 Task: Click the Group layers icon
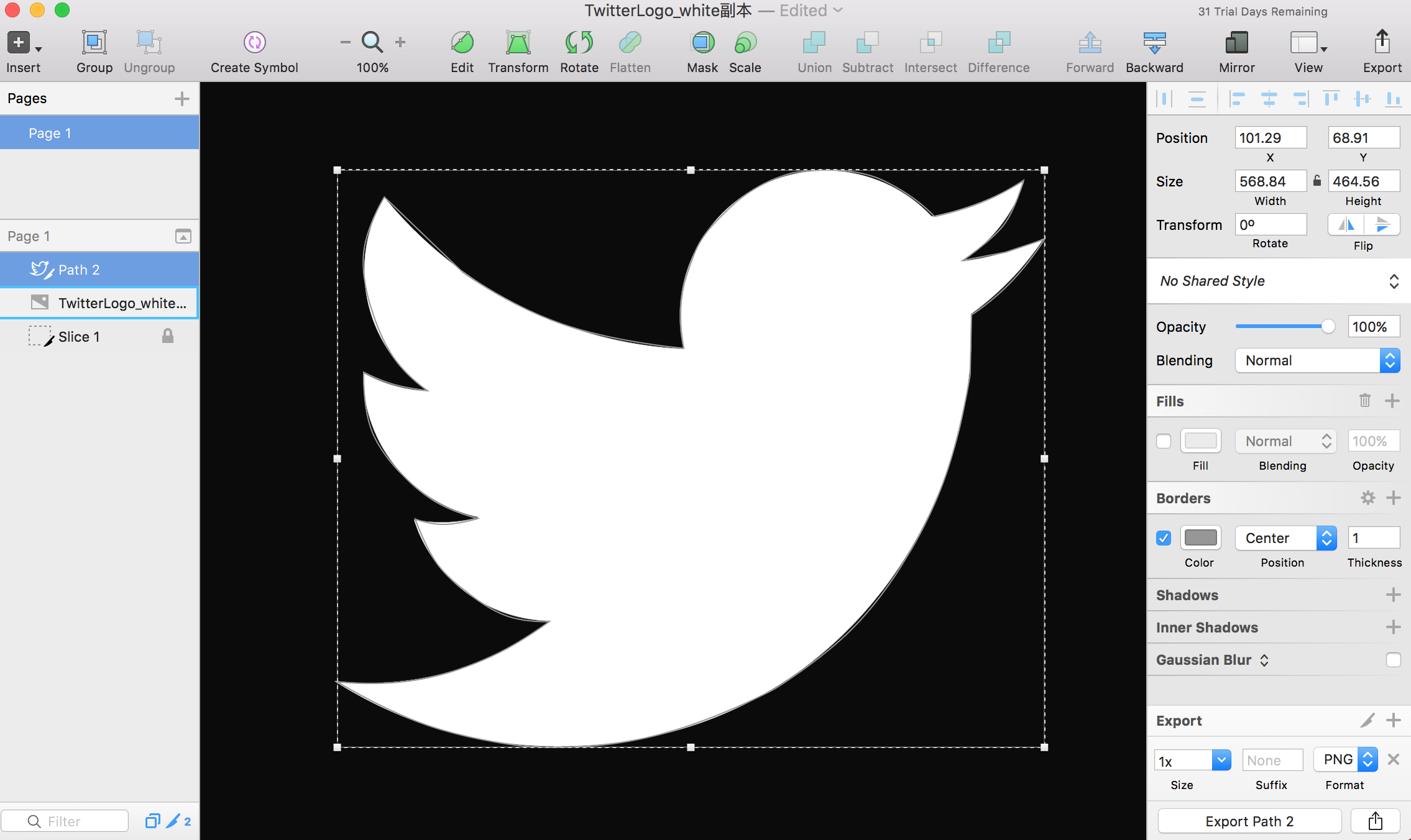point(94,43)
